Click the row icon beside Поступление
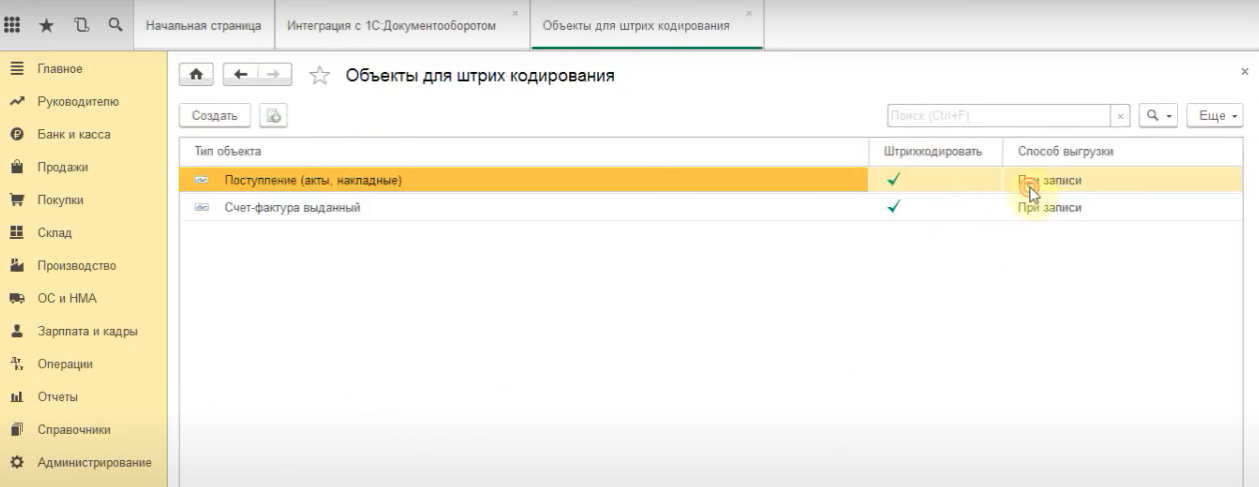The height and width of the screenshot is (487, 1259). (x=202, y=181)
